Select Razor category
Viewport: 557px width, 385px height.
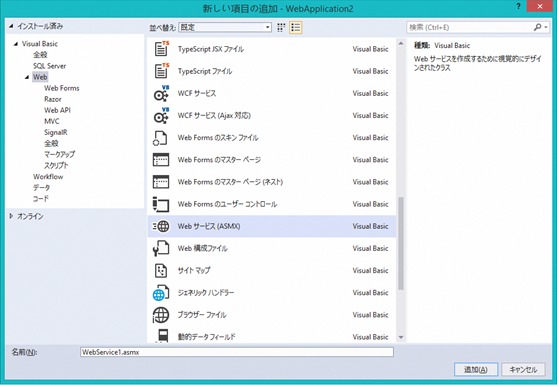coord(53,99)
